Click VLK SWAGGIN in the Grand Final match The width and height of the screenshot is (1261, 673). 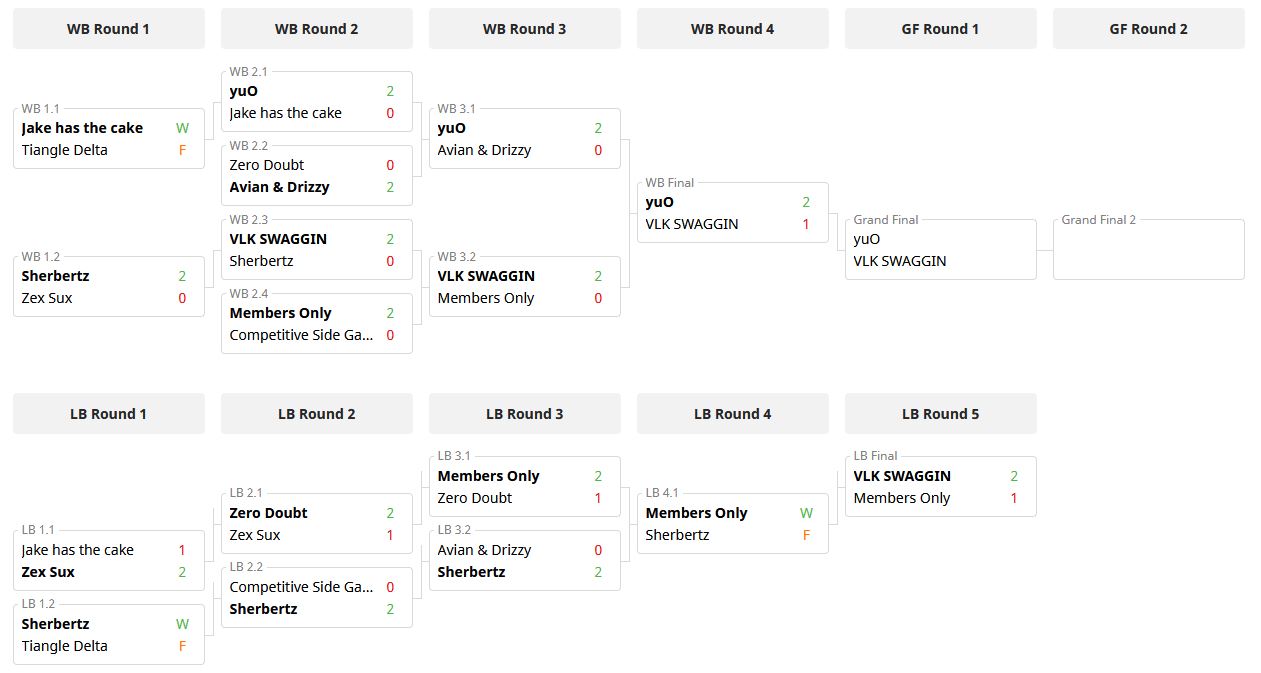coord(899,261)
